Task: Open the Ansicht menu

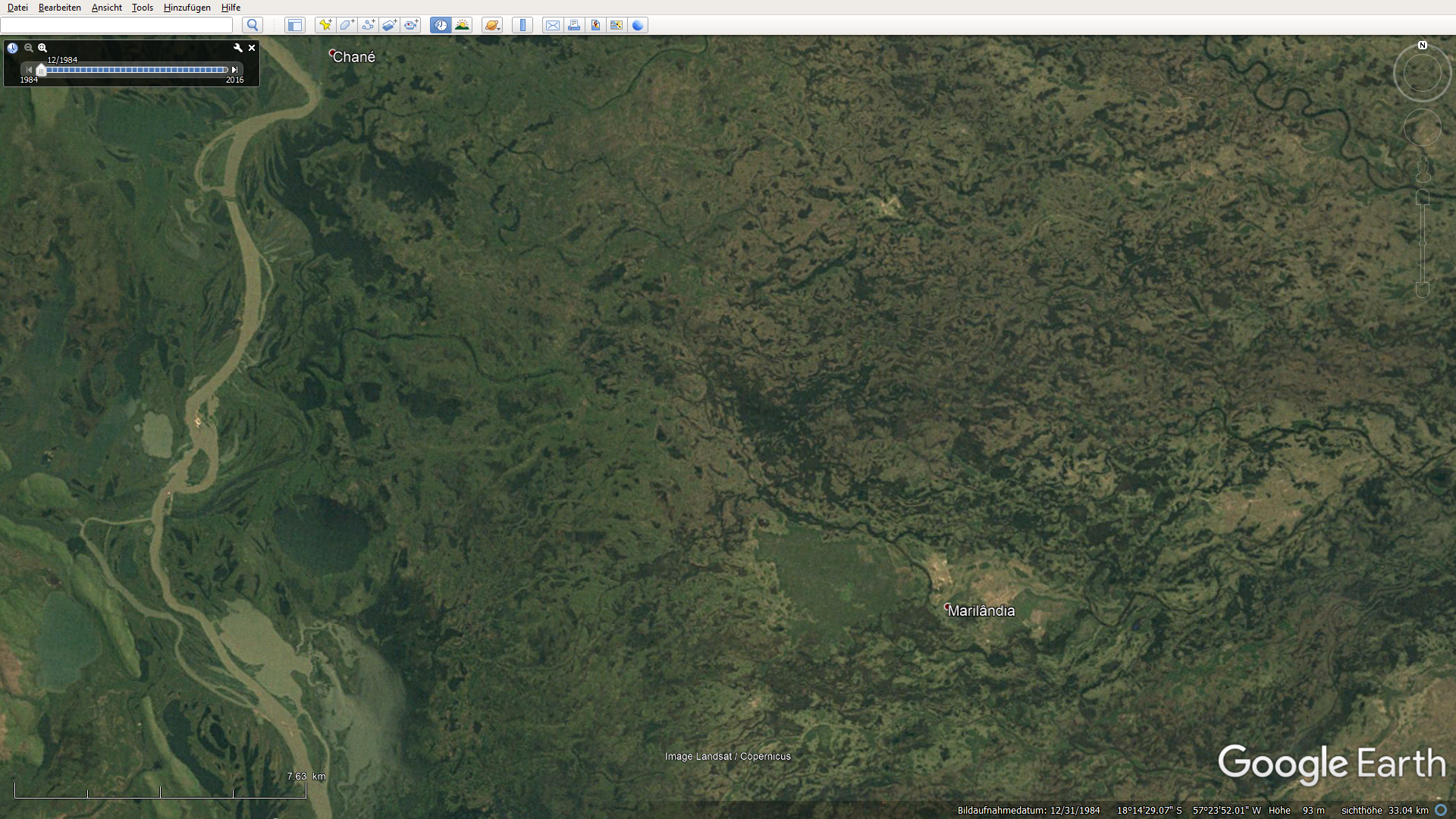Action: tap(107, 8)
